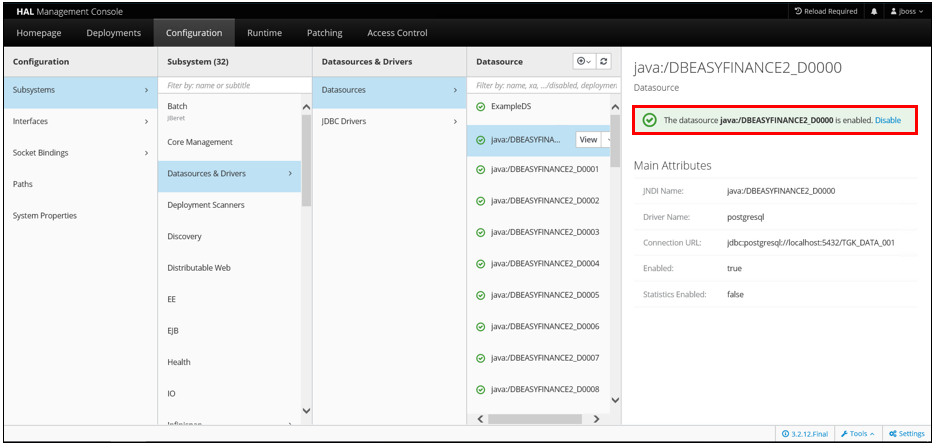Open the 3.2.12.Final version info
The height and width of the screenshot is (445, 933).
pyautogui.click(x=804, y=434)
